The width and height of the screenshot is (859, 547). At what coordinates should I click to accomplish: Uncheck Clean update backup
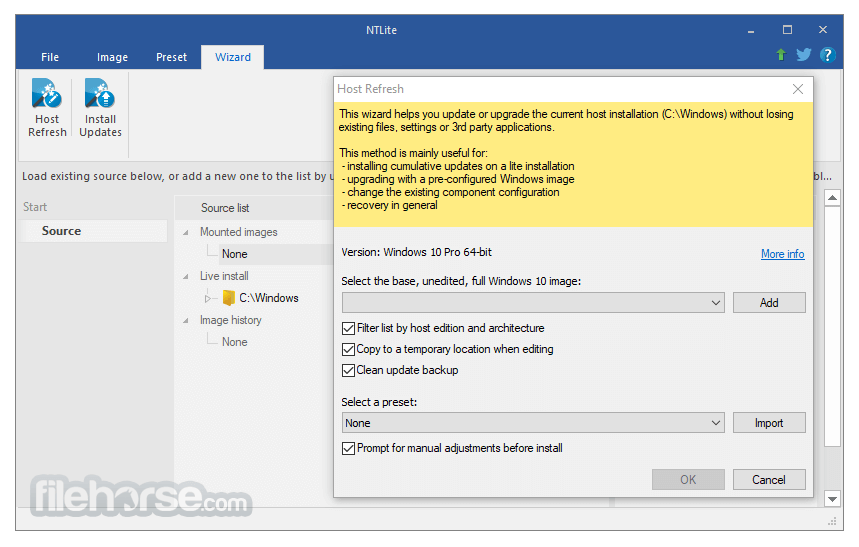pos(348,371)
